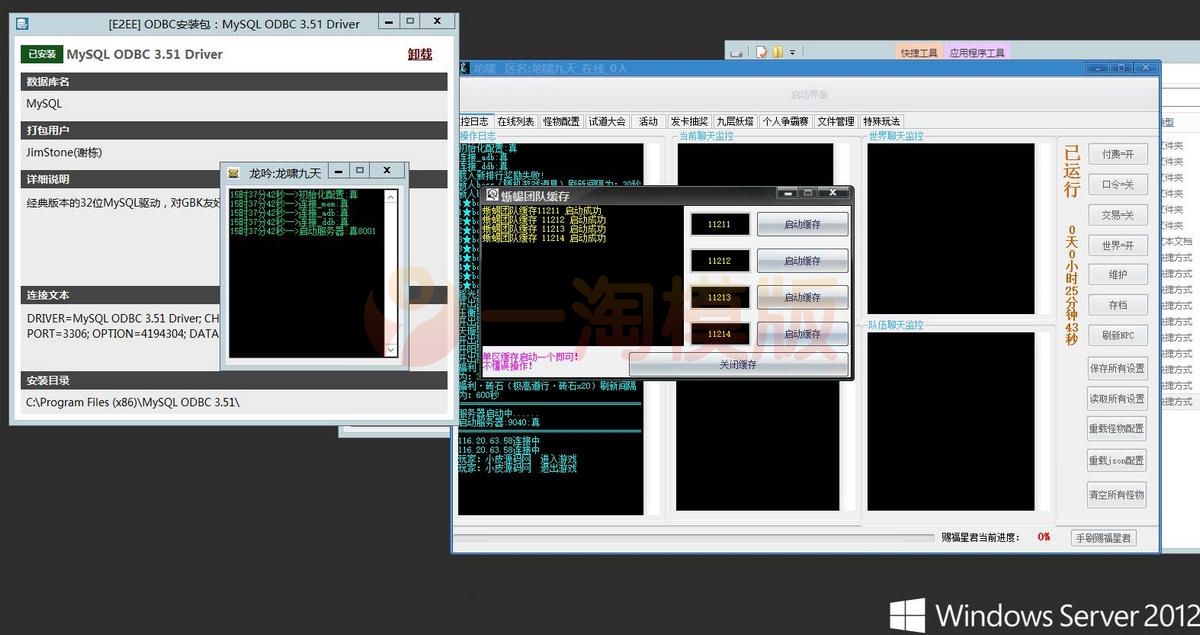Click the 保存所有设置 button
The height and width of the screenshot is (635, 1200).
(1117, 369)
